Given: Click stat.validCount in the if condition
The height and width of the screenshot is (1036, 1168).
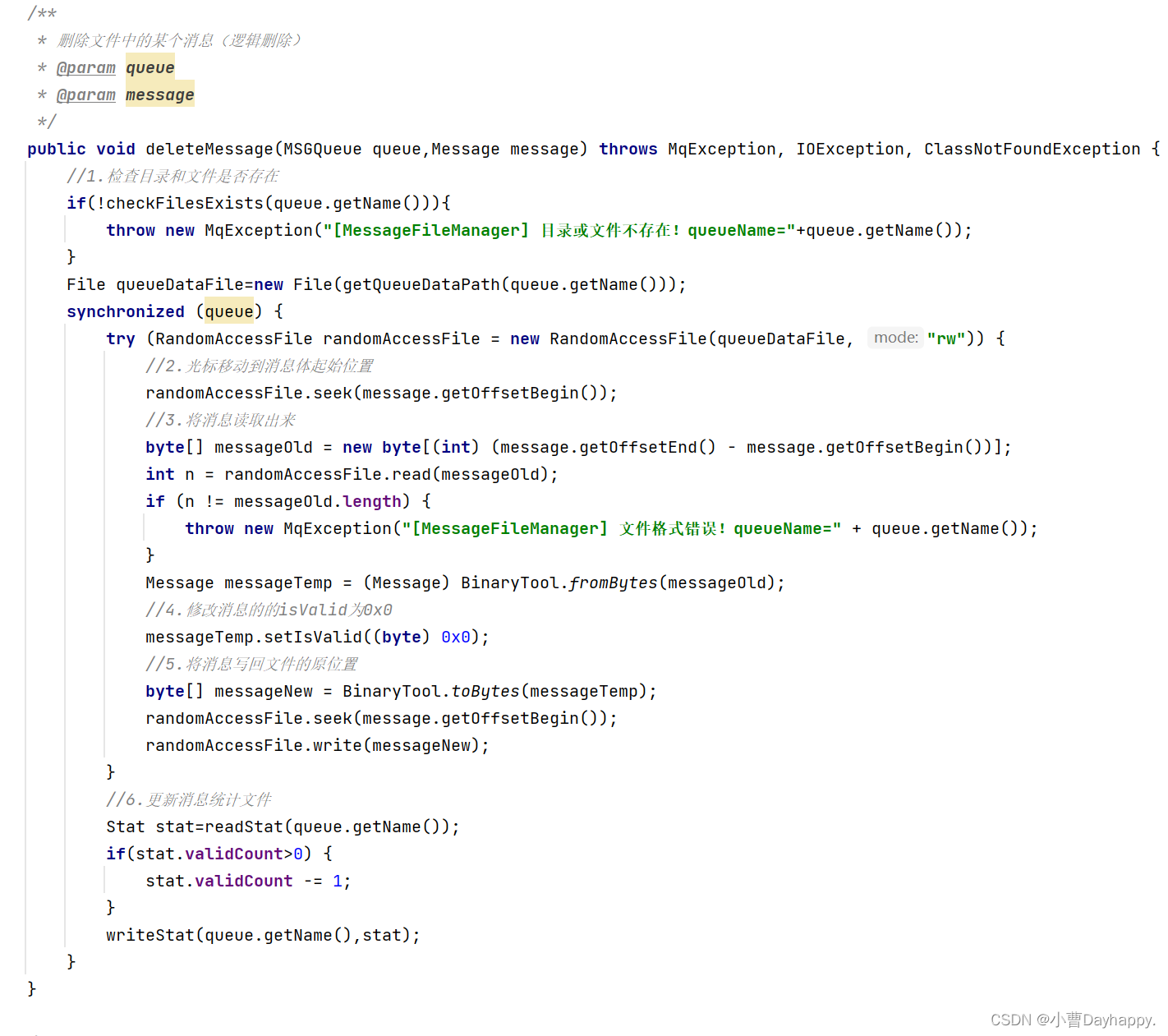Looking at the screenshot, I should coord(209,854).
